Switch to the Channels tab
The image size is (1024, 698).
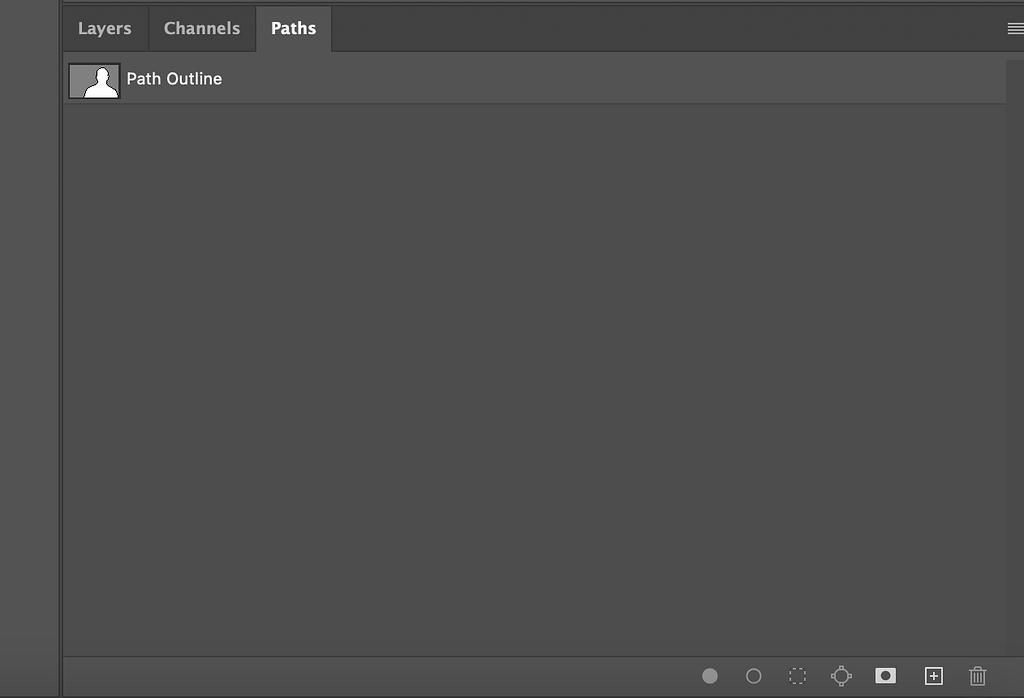[x=202, y=29]
